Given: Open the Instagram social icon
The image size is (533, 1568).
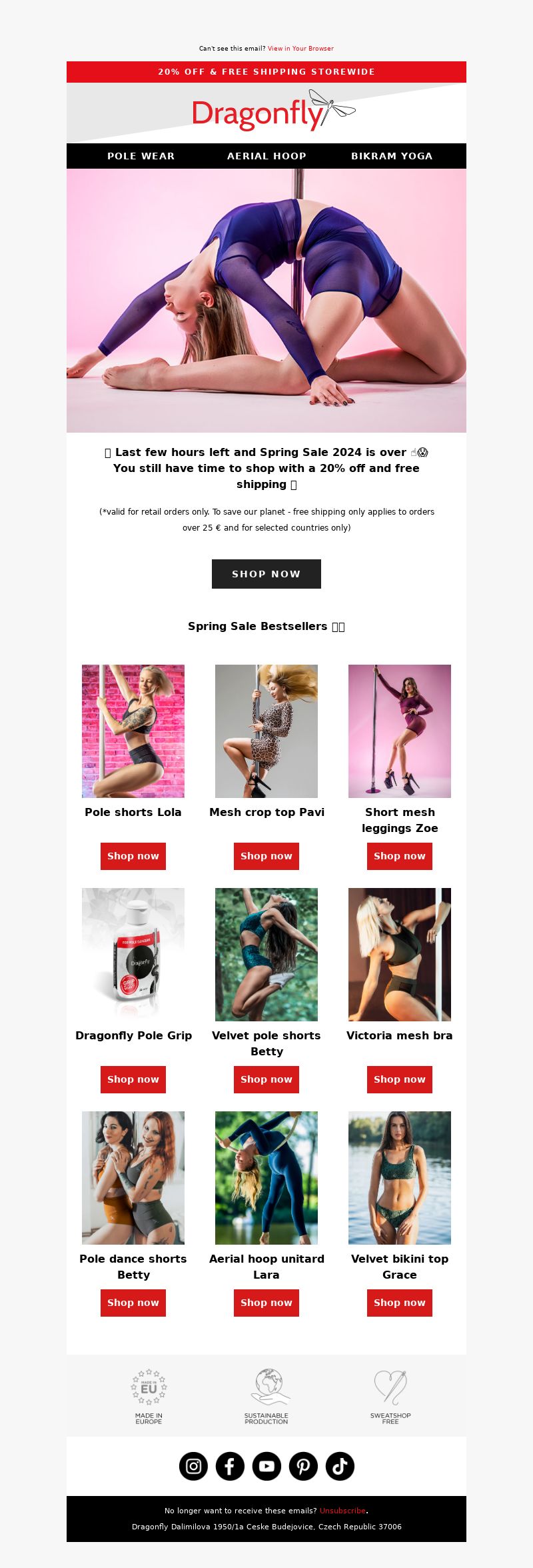Looking at the screenshot, I should pyautogui.click(x=193, y=1466).
